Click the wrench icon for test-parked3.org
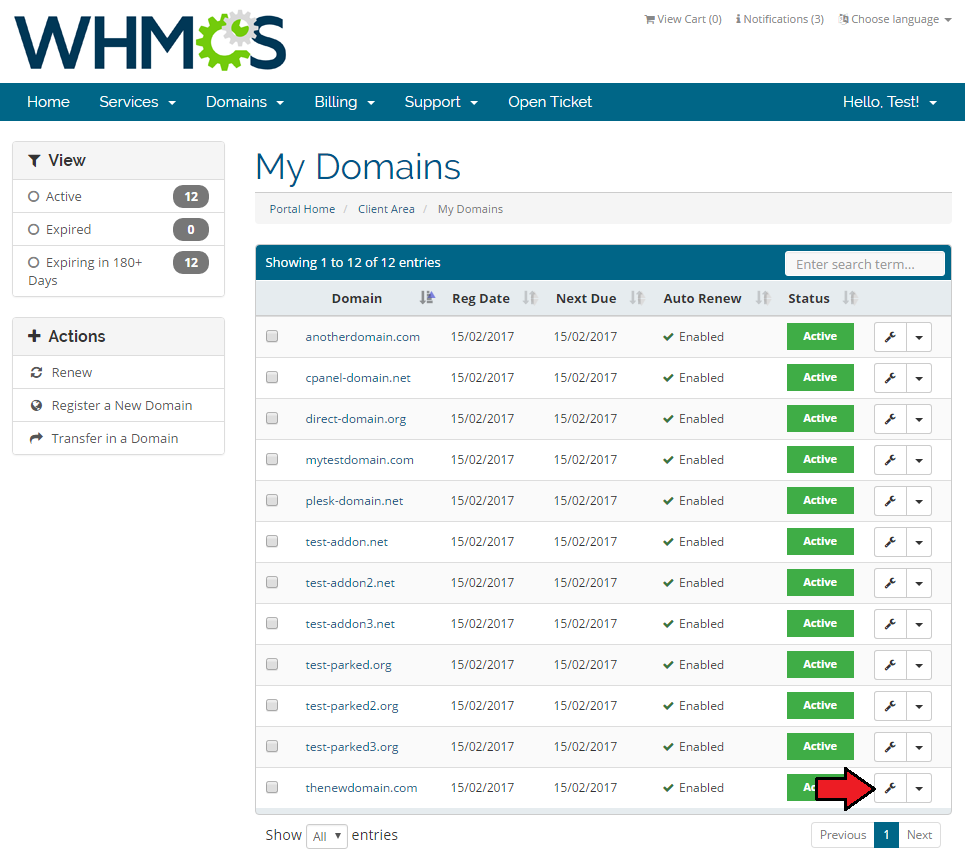965x861 pixels. point(890,747)
